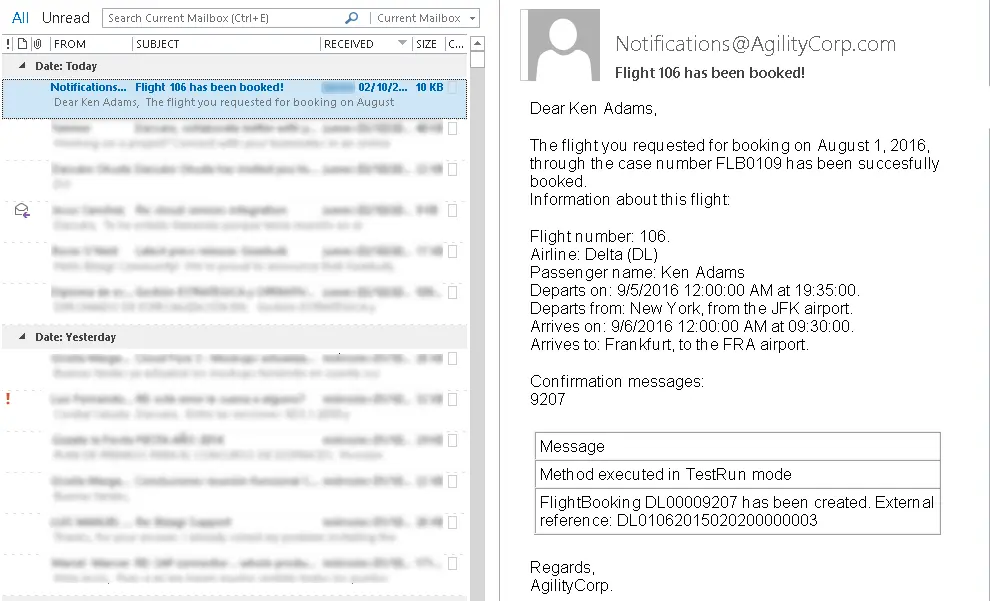Click the 'FlightBooking DL00009207 has been created' cell
Screen dimensions: 990x601
pos(737,511)
